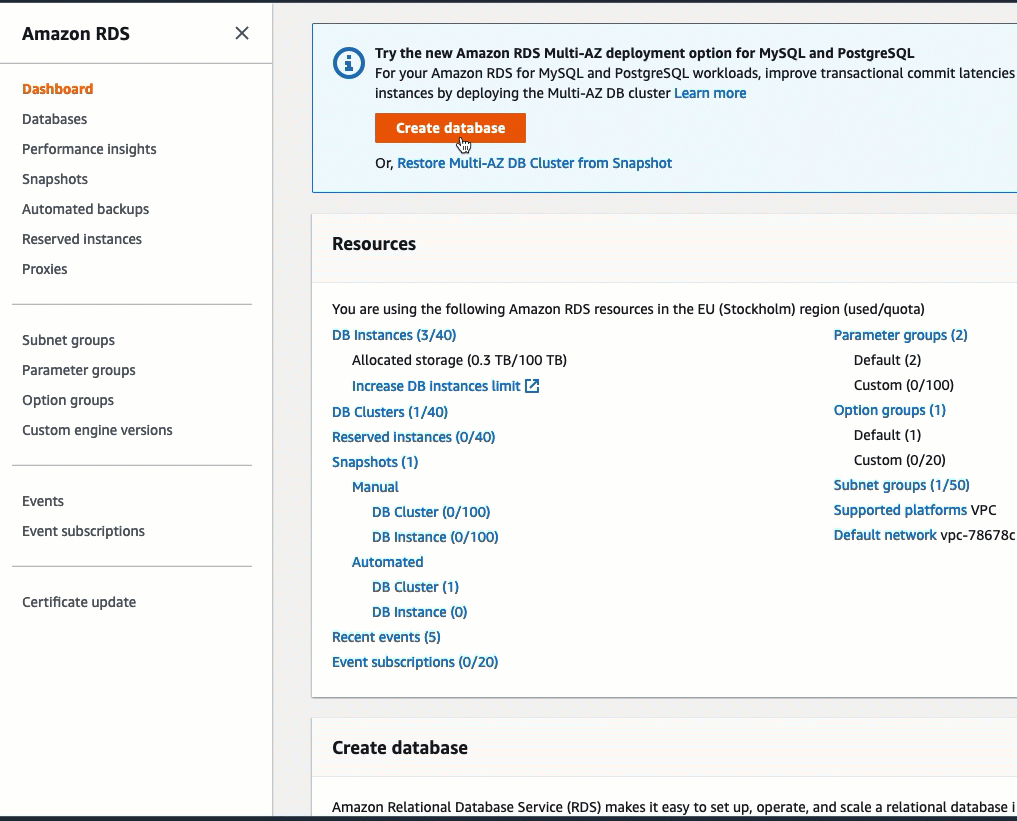The width and height of the screenshot is (1017, 821).
Task: Open DB Clusters (1/40)
Action: tap(390, 411)
